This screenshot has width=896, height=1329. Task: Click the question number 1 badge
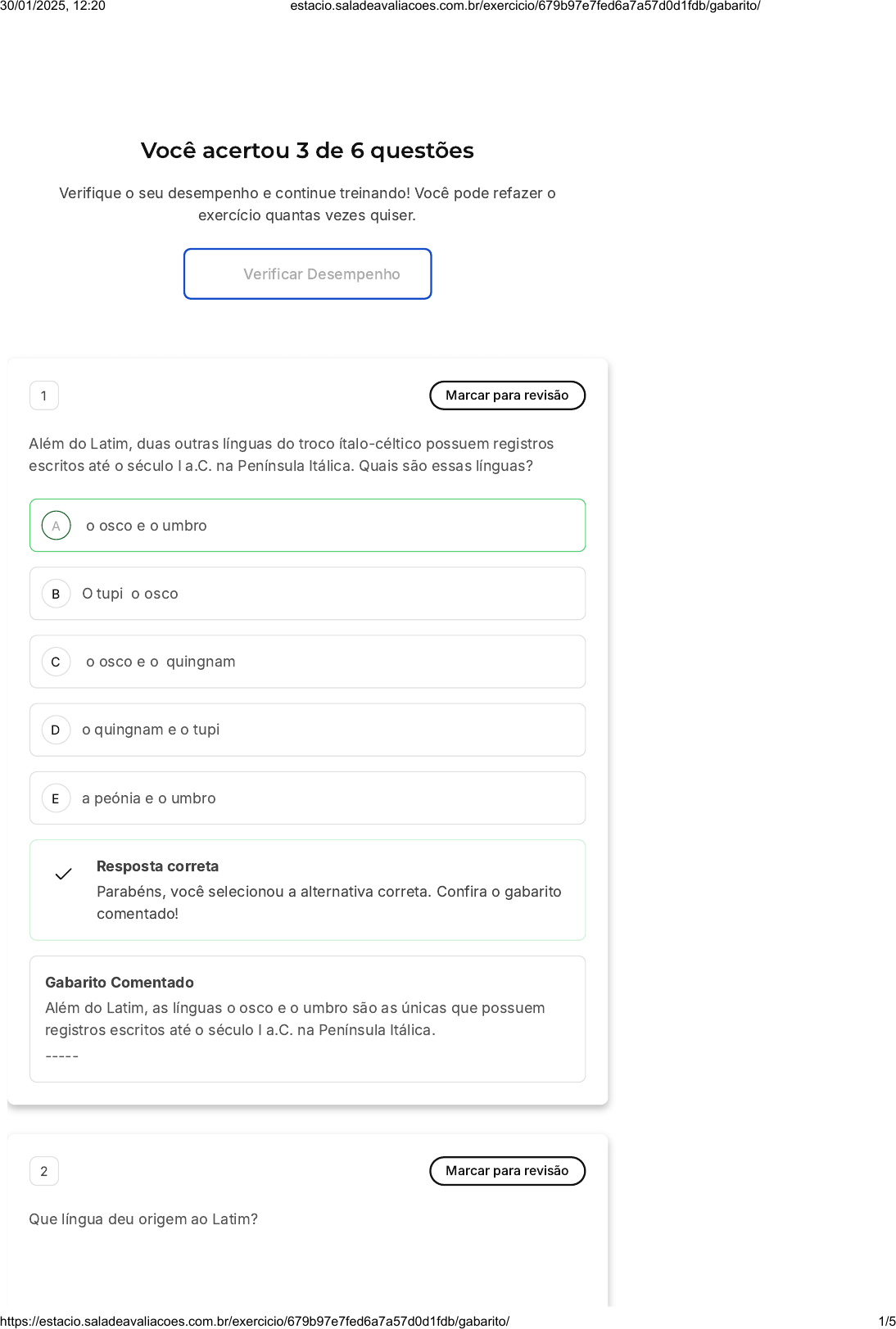click(x=44, y=396)
